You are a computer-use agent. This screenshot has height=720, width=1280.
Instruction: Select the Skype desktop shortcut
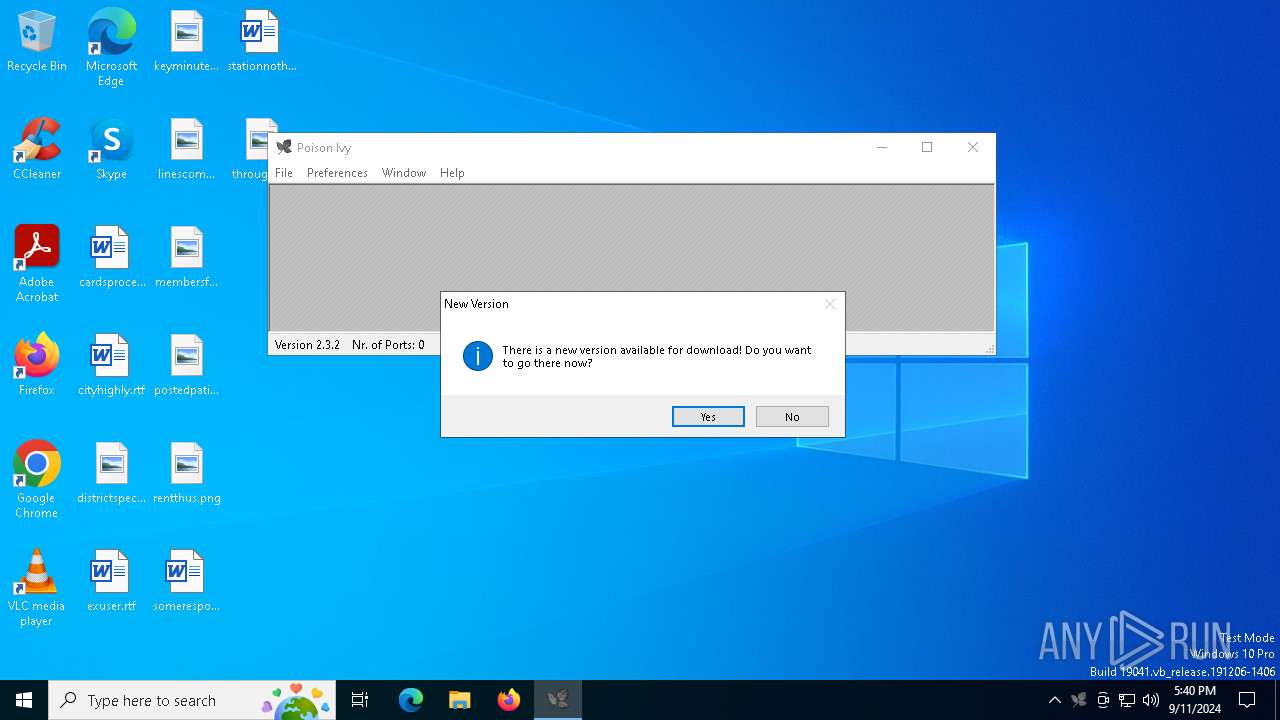click(111, 149)
